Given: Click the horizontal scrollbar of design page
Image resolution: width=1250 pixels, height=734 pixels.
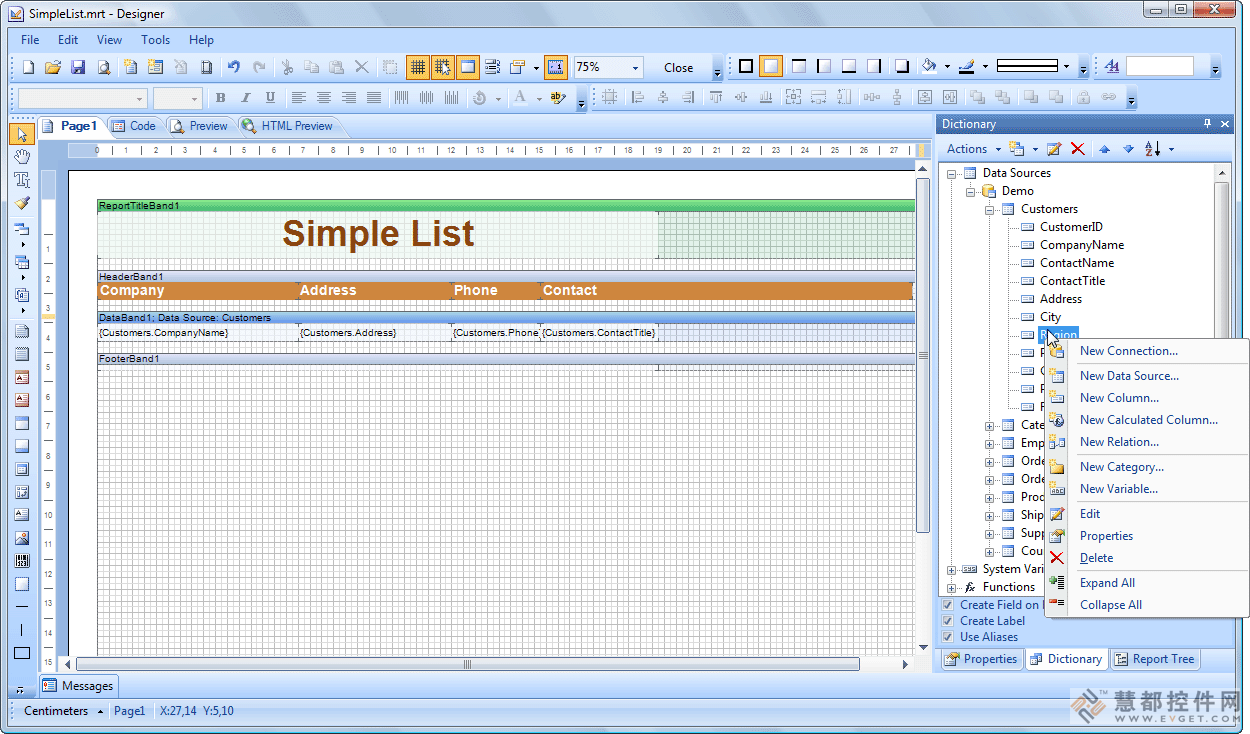Looking at the screenshot, I should coord(467,664).
